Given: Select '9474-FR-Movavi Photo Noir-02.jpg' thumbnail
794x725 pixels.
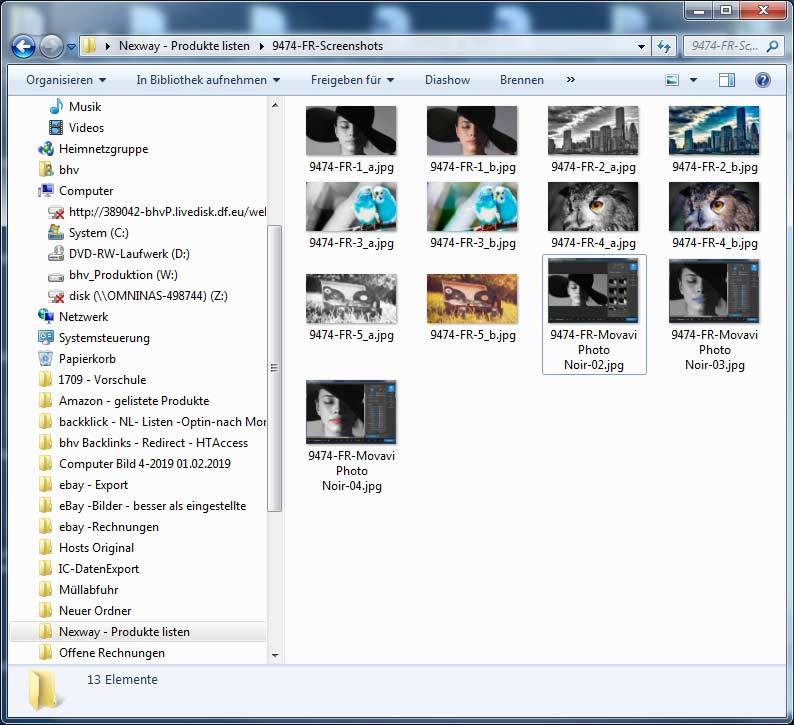Looking at the screenshot, I should (594, 314).
